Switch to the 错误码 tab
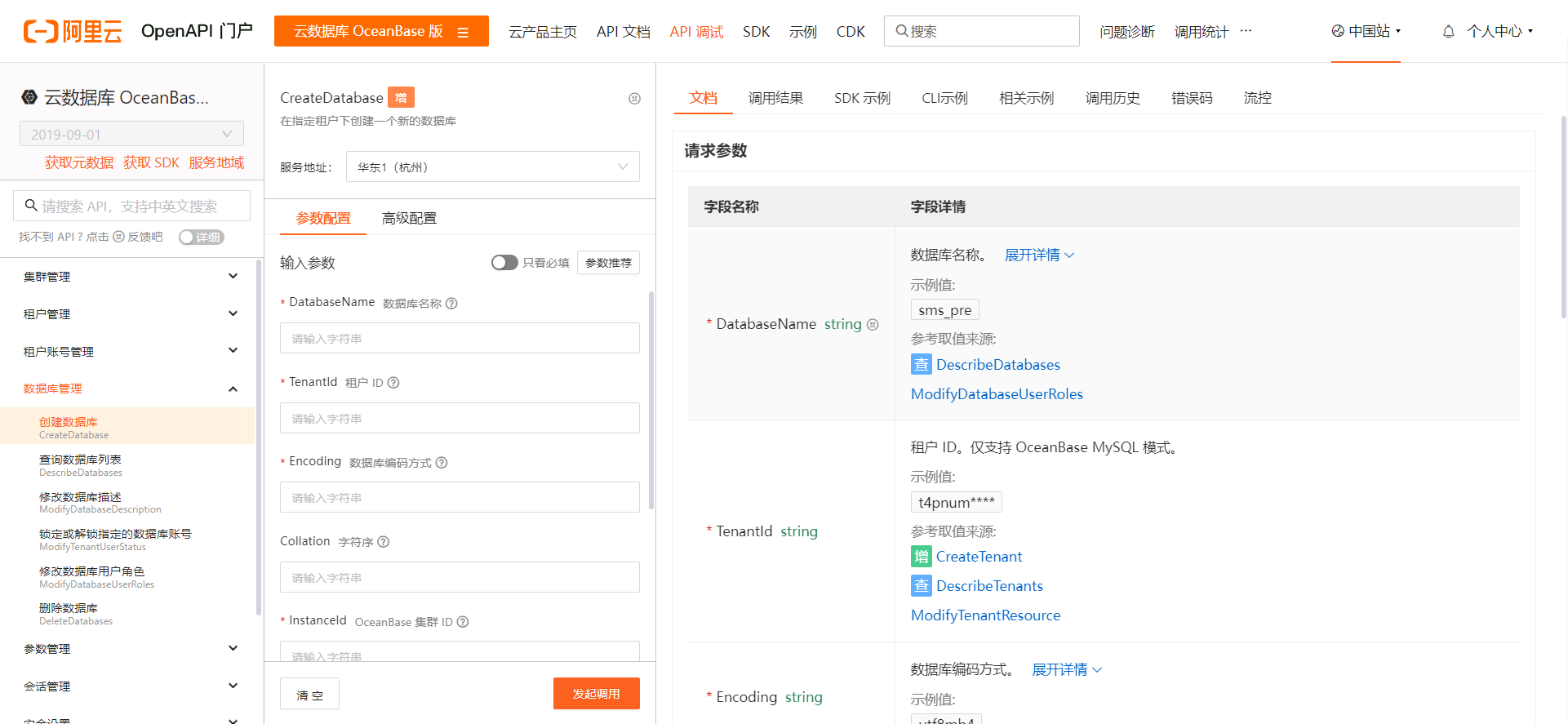The width and height of the screenshot is (1568, 724). 1192,98
